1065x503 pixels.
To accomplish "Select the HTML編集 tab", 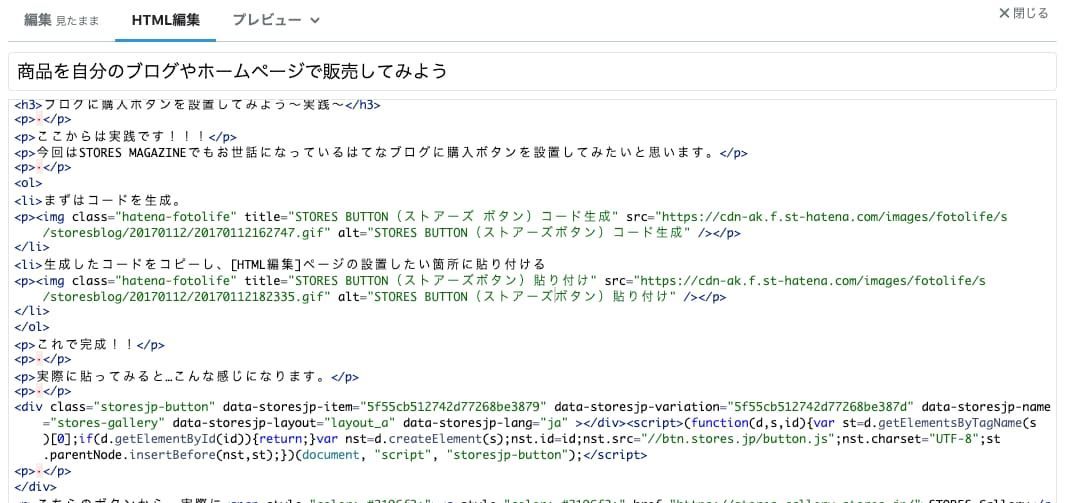I will coord(166,20).
